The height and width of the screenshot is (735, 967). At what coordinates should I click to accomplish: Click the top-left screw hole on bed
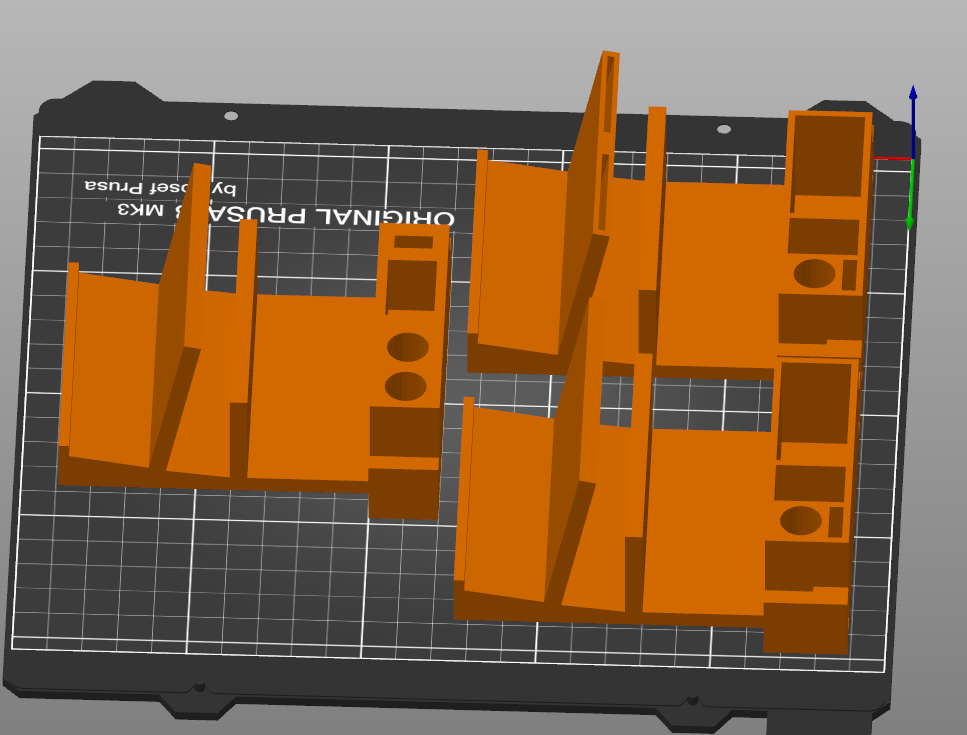pos(231,116)
